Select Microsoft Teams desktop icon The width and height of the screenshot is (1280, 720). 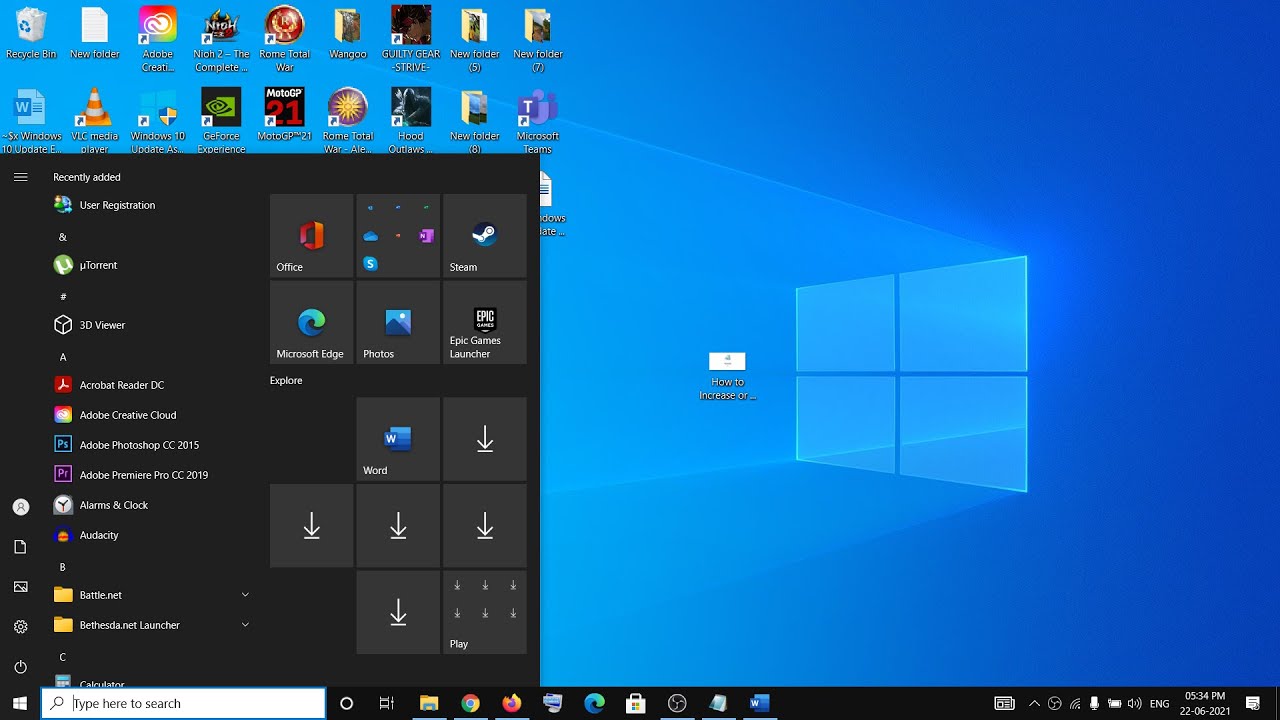click(538, 121)
